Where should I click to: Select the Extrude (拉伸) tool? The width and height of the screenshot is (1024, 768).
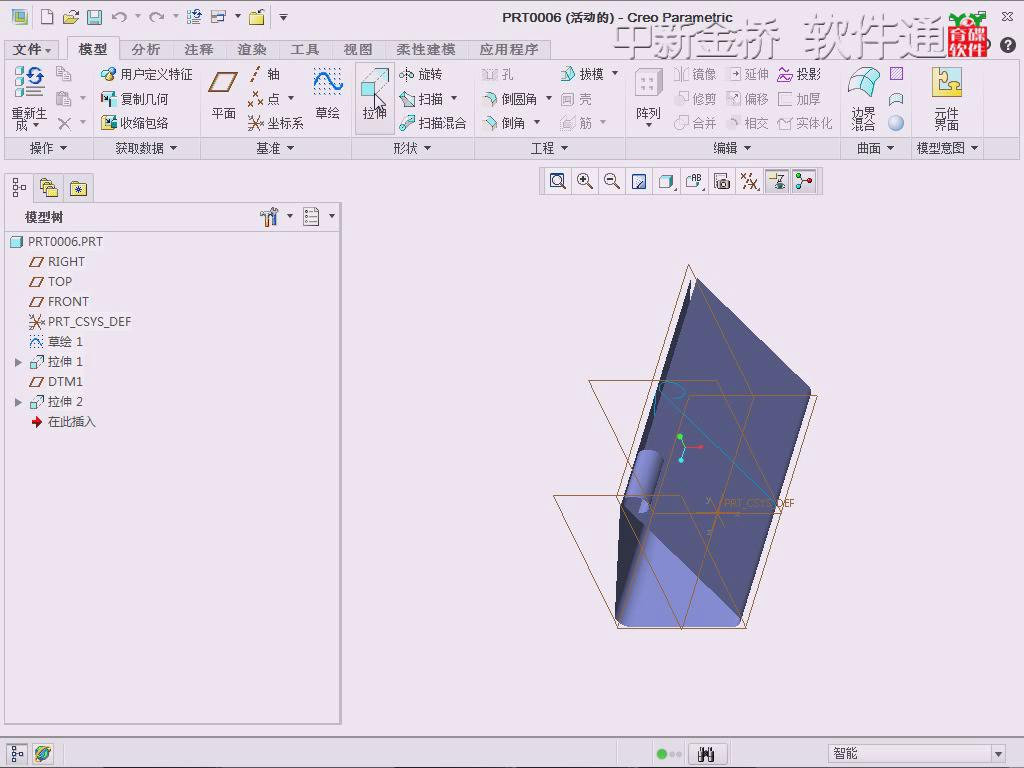(374, 97)
